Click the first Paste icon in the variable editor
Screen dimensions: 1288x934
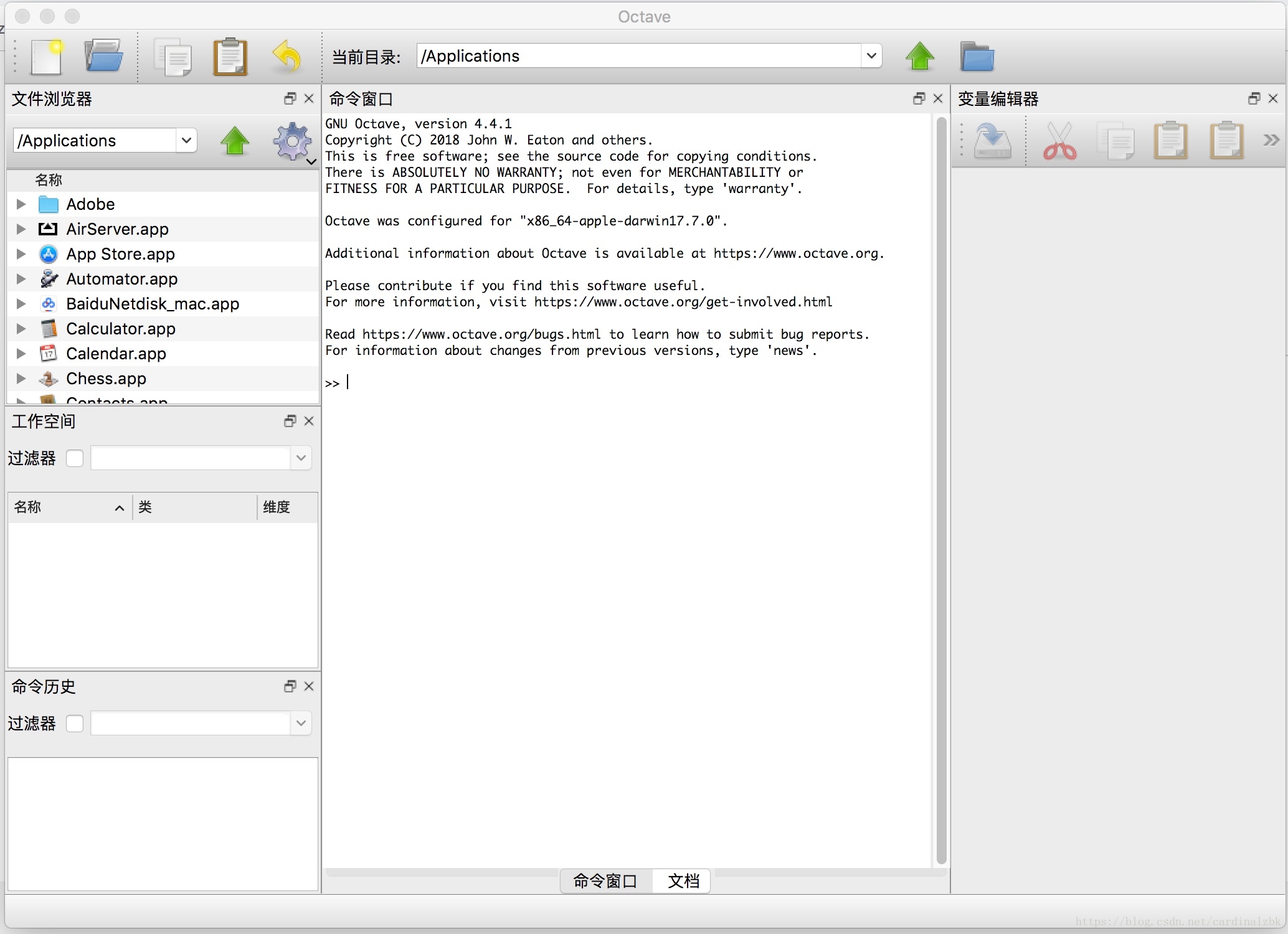coord(1171,141)
